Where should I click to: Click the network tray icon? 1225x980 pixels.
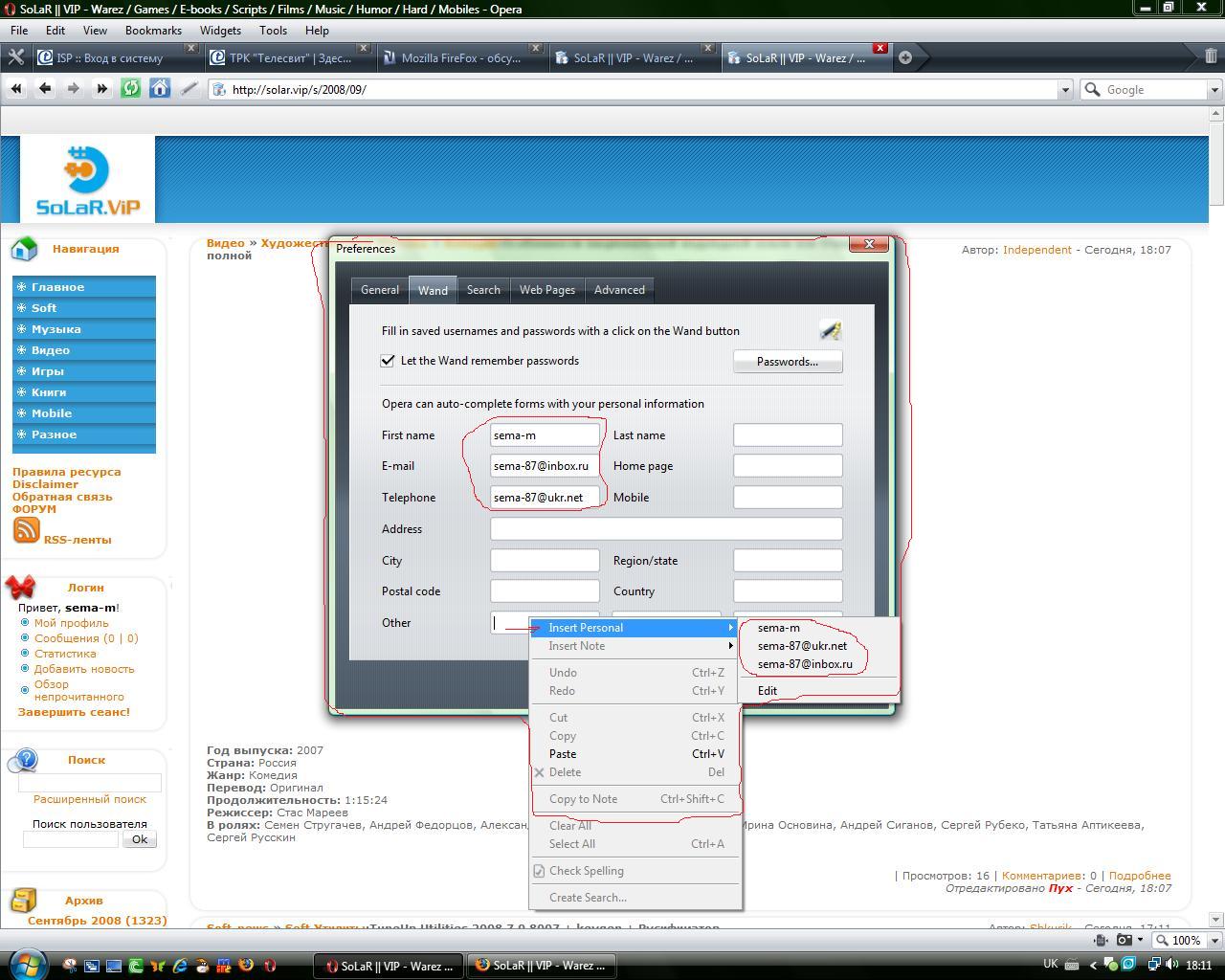[x=1155, y=965]
